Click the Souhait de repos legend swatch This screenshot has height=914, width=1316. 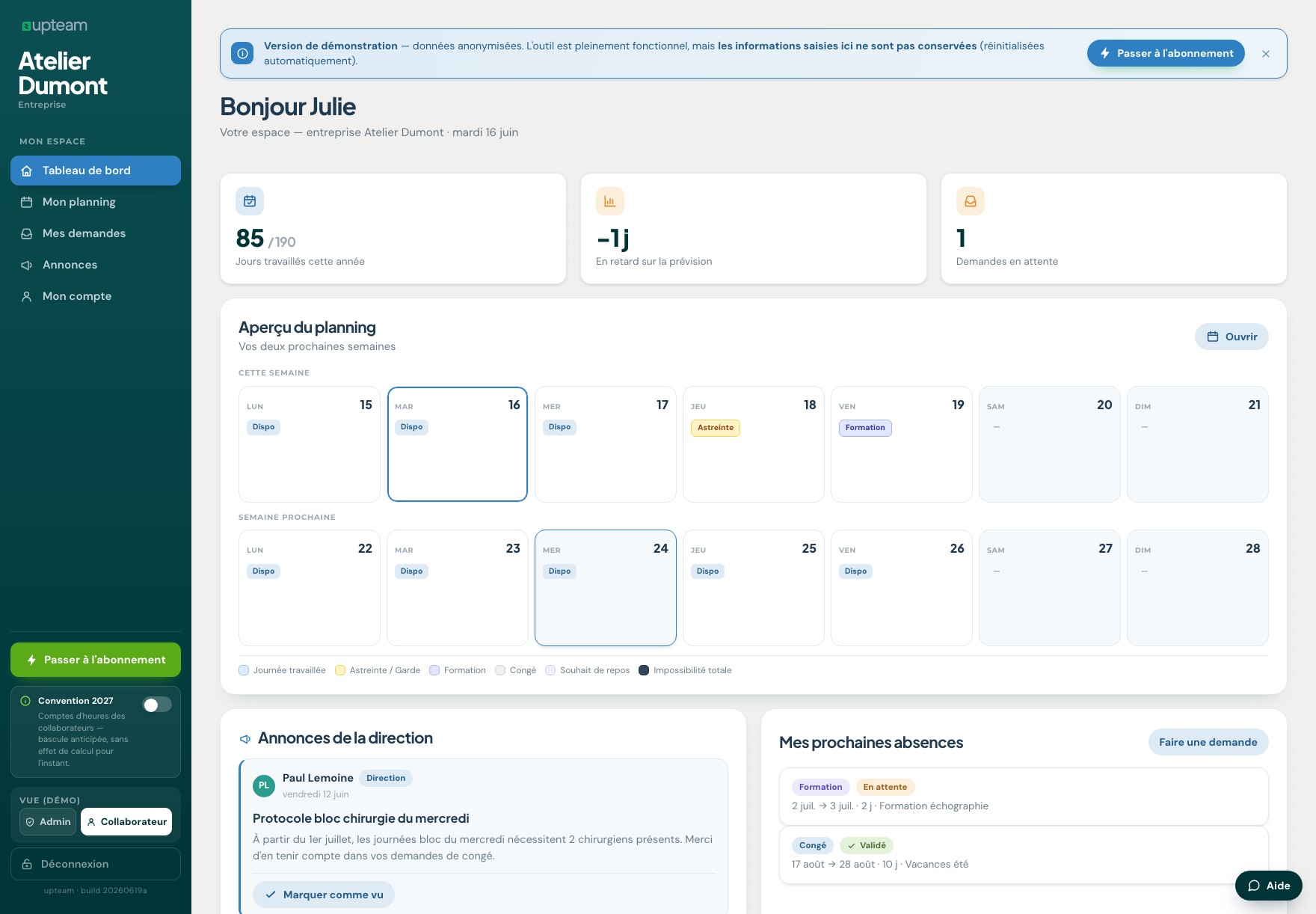[x=550, y=670]
